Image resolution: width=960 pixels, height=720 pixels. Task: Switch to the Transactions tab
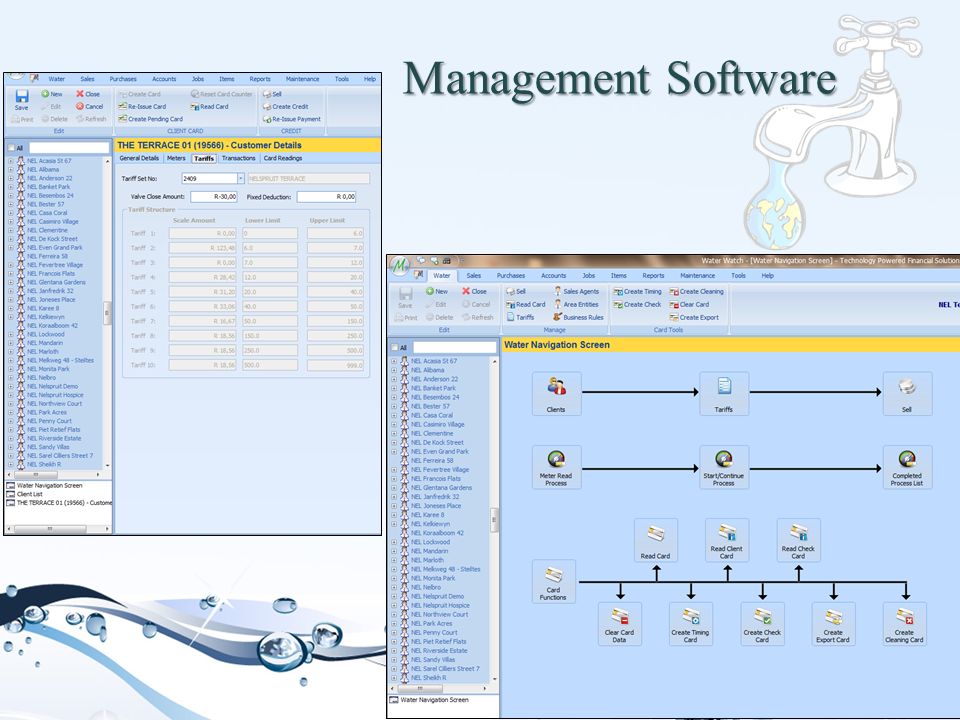(x=238, y=158)
